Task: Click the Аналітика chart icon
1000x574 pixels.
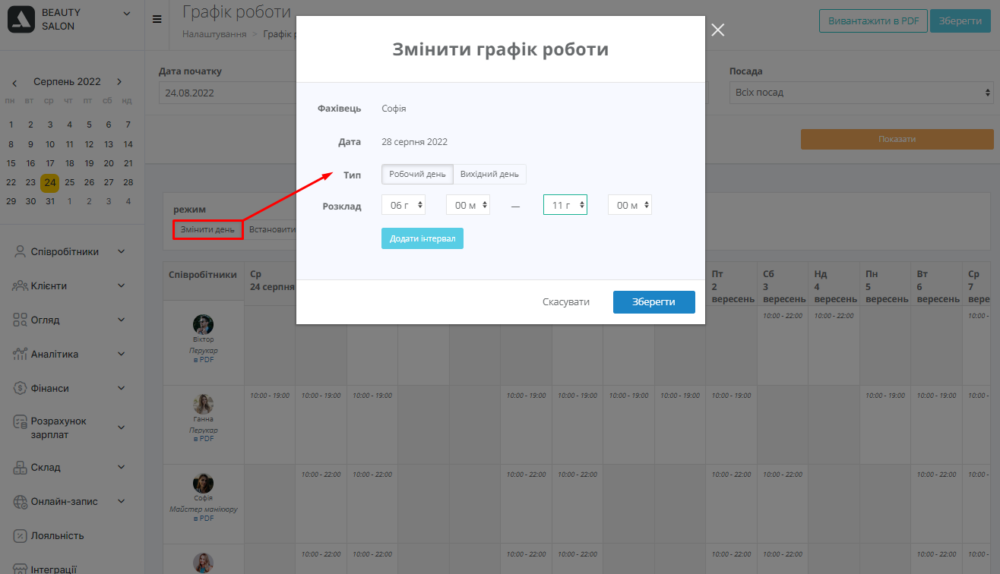Action: pos(20,354)
